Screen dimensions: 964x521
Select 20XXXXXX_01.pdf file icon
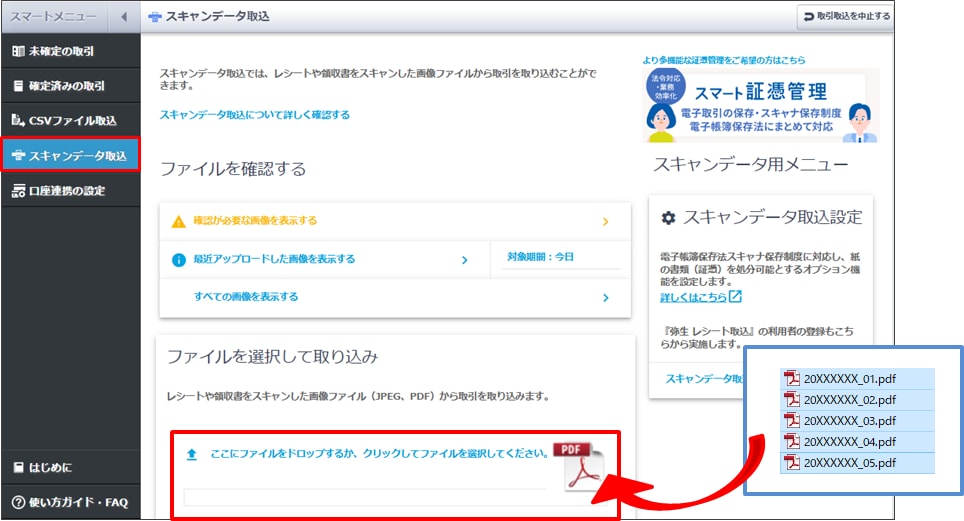[x=792, y=378]
